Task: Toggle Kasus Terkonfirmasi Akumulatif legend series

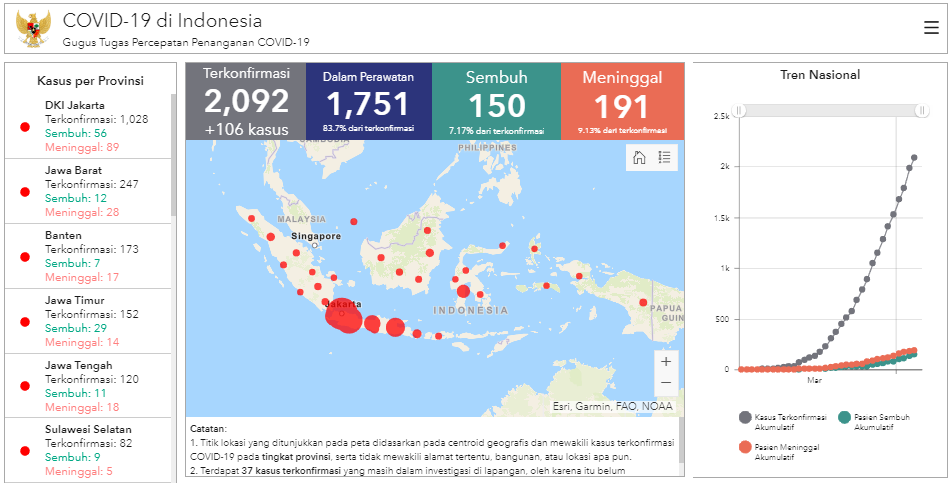Action: pos(783,421)
